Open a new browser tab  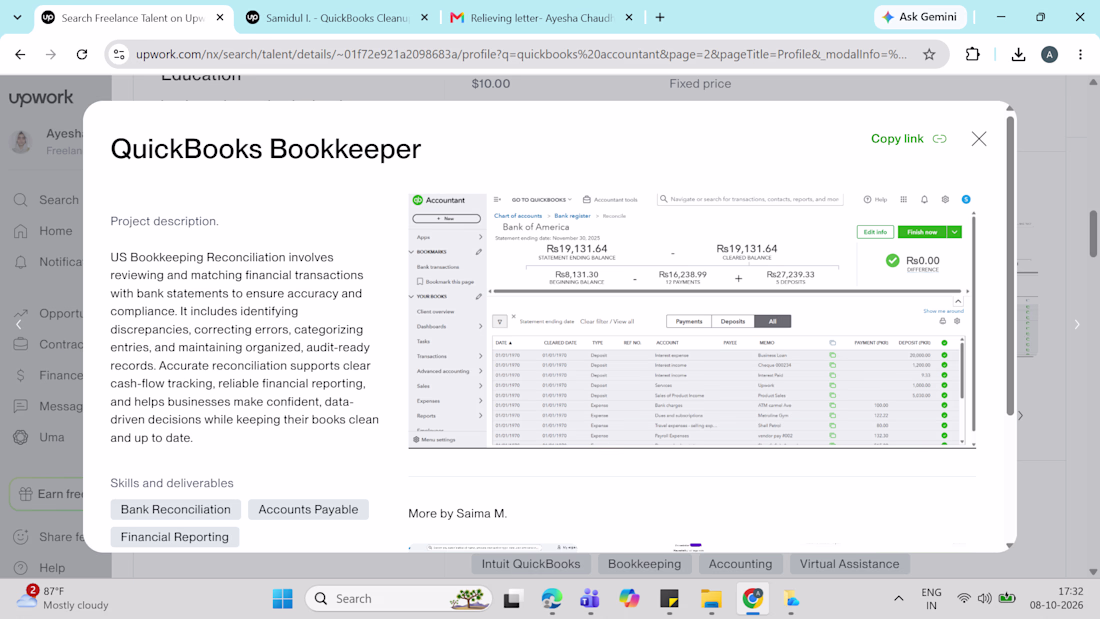659,18
